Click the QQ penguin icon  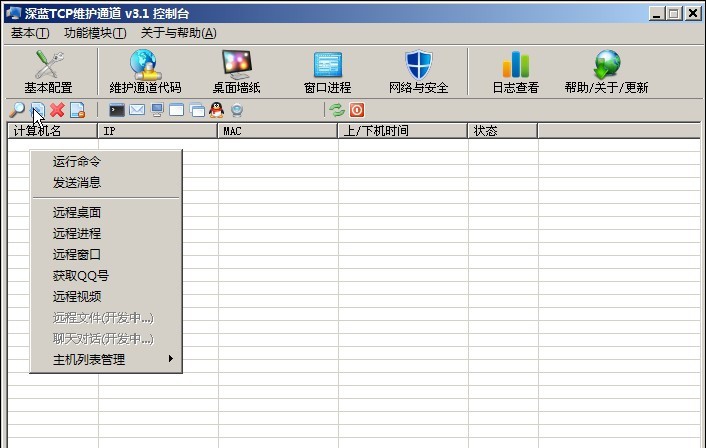point(217,110)
